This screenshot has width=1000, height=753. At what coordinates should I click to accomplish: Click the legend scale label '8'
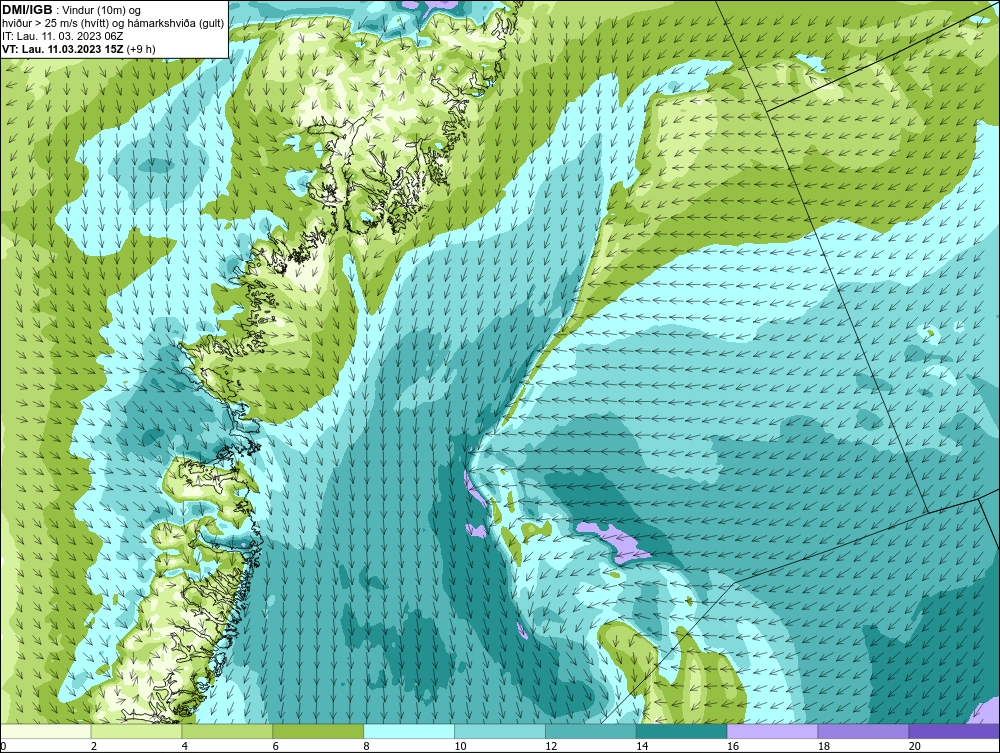click(367, 746)
